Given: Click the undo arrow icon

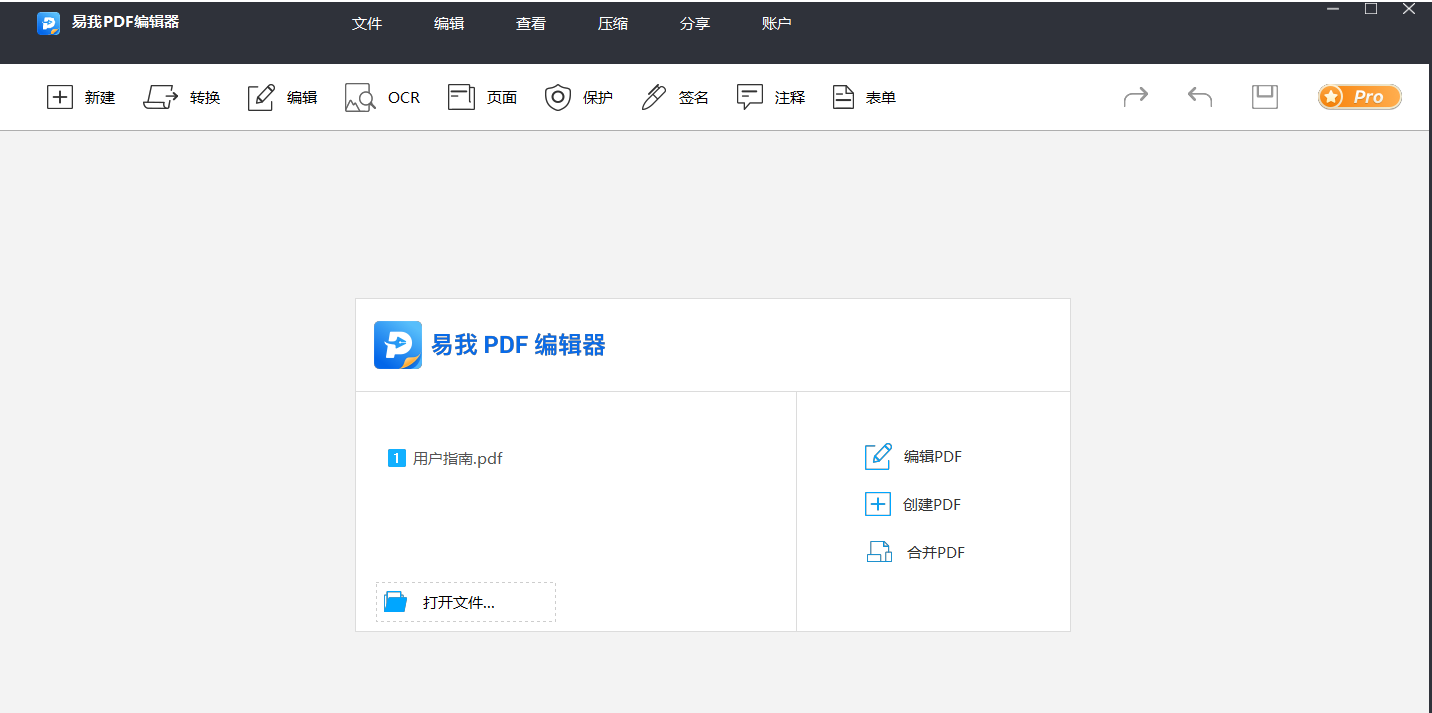Looking at the screenshot, I should [1200, 96].
